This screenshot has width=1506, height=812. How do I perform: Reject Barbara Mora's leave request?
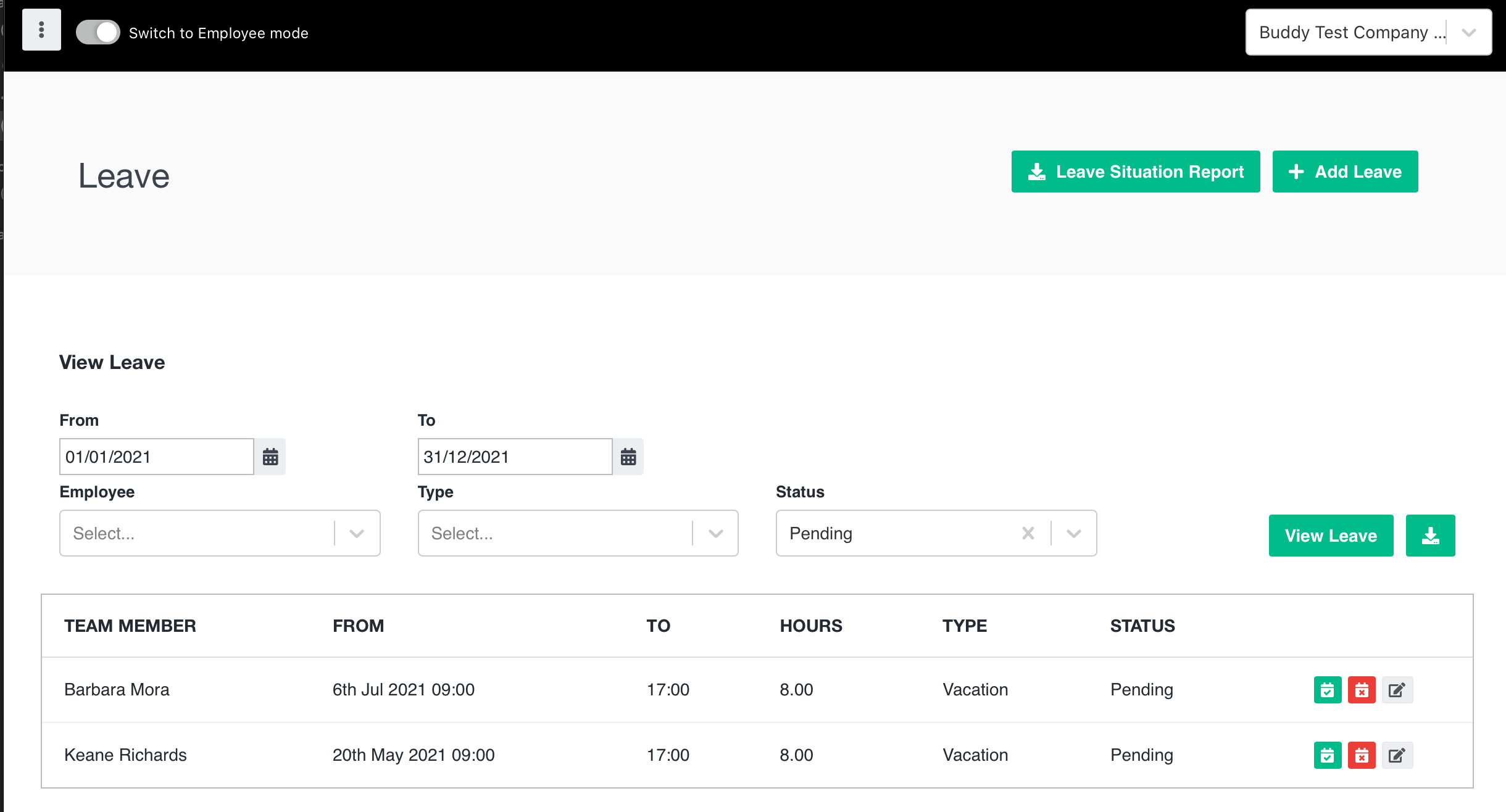pos(1361,690)
